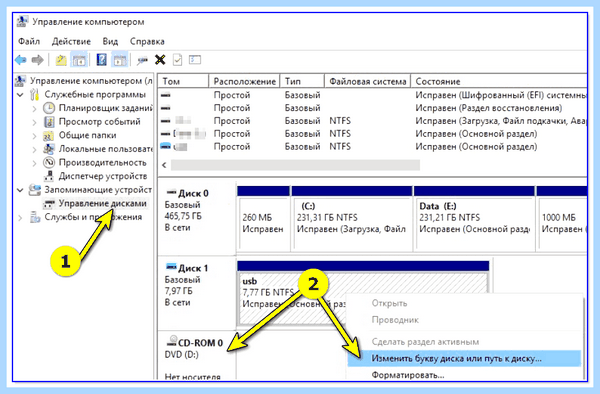
Task: Open the Справка menu
Action: point(147,41)
